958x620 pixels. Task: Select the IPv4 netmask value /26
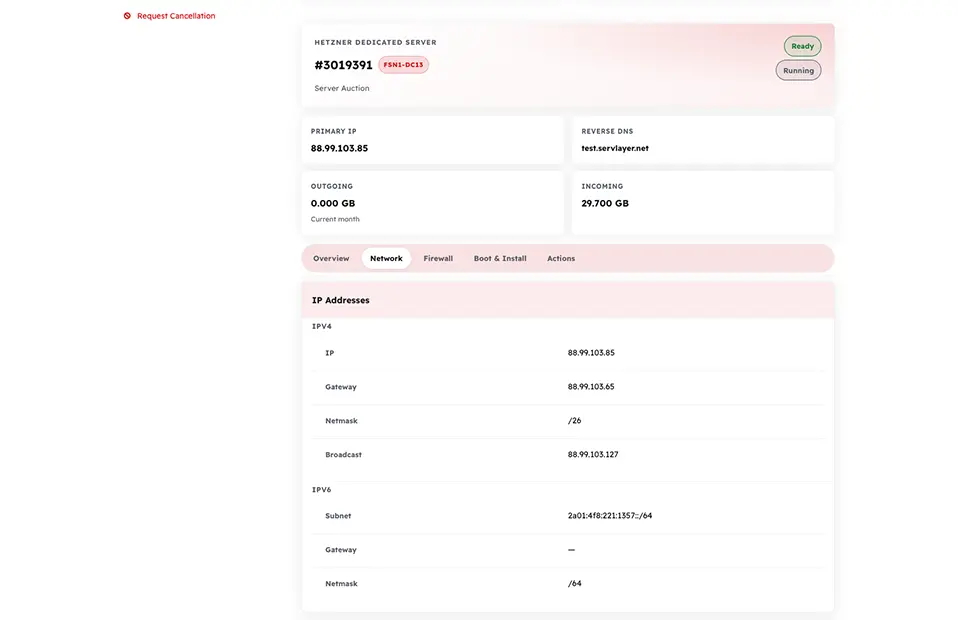tap(574, 421)
